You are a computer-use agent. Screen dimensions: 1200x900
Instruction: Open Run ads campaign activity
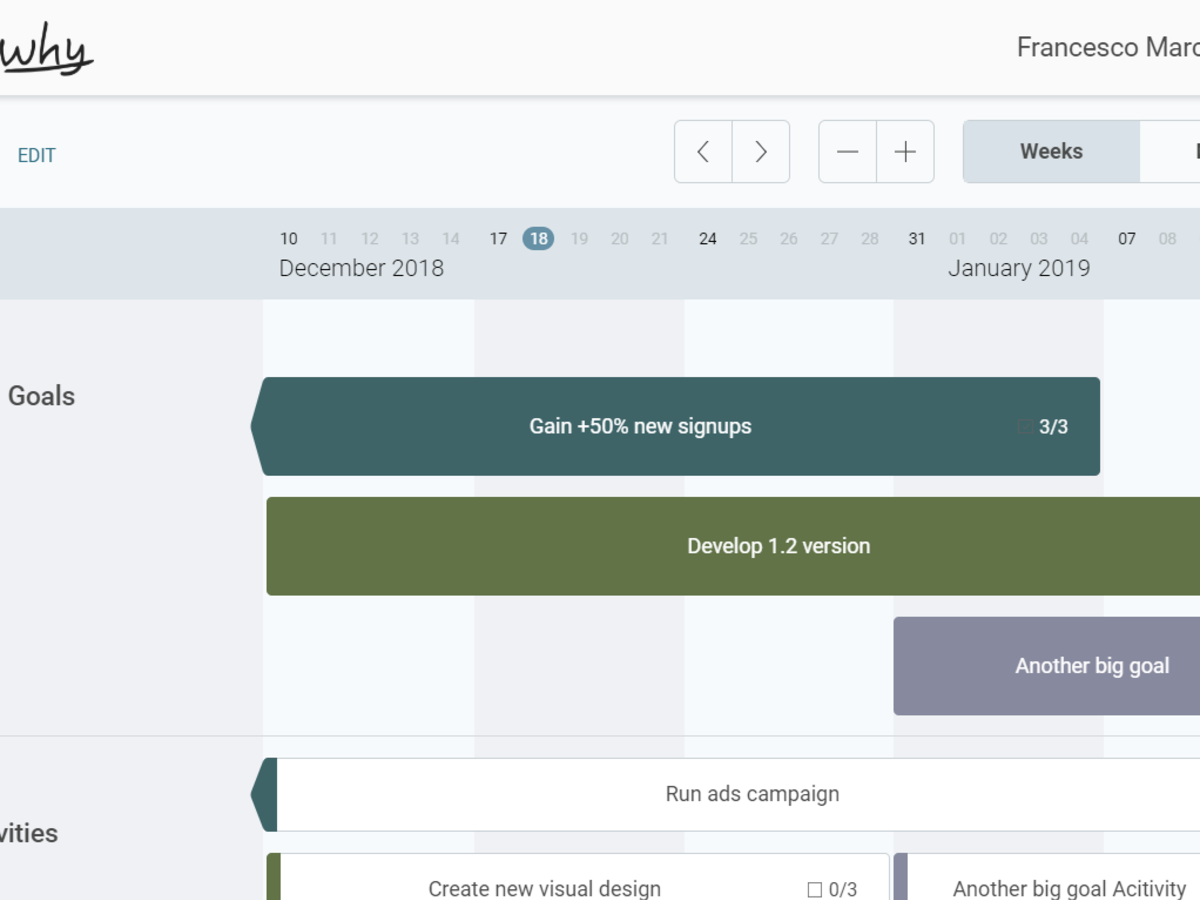(x=752, y=795)
